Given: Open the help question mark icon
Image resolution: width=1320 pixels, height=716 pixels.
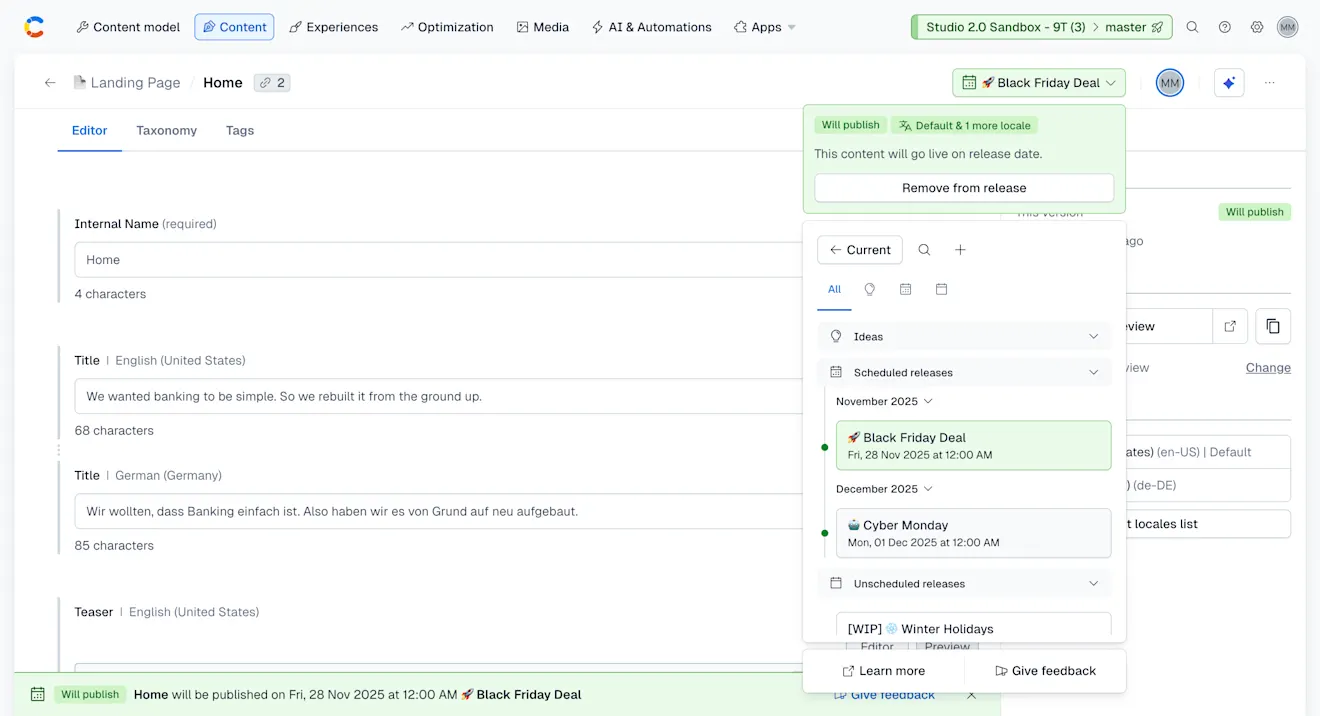Looking at the screenshot, I should (1225, 27).
